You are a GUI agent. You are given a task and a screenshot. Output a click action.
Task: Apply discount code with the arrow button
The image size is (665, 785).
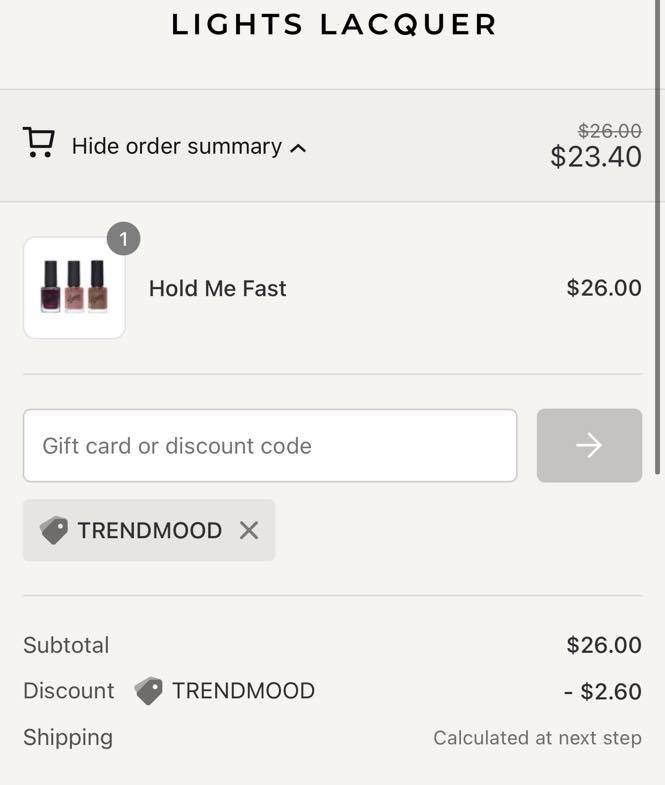tap(589, 446)
